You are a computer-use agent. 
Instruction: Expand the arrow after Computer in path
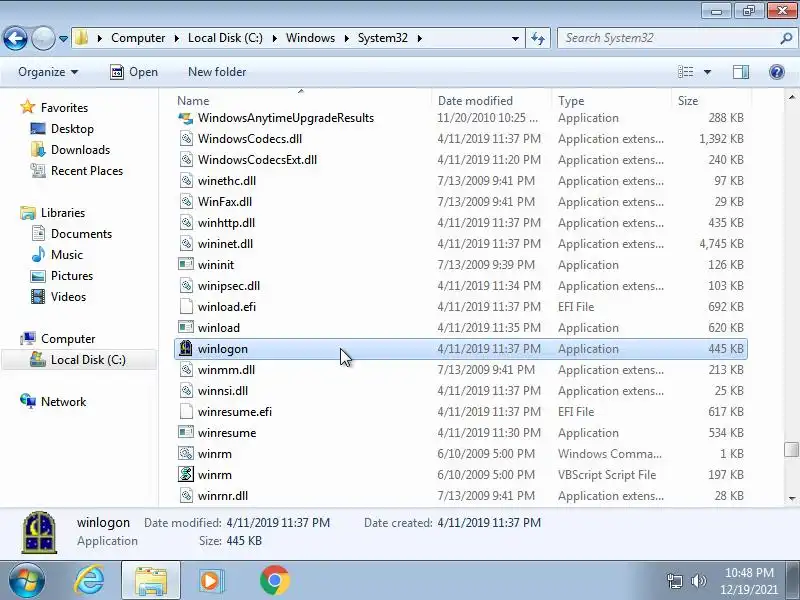(x=176, y=38)
